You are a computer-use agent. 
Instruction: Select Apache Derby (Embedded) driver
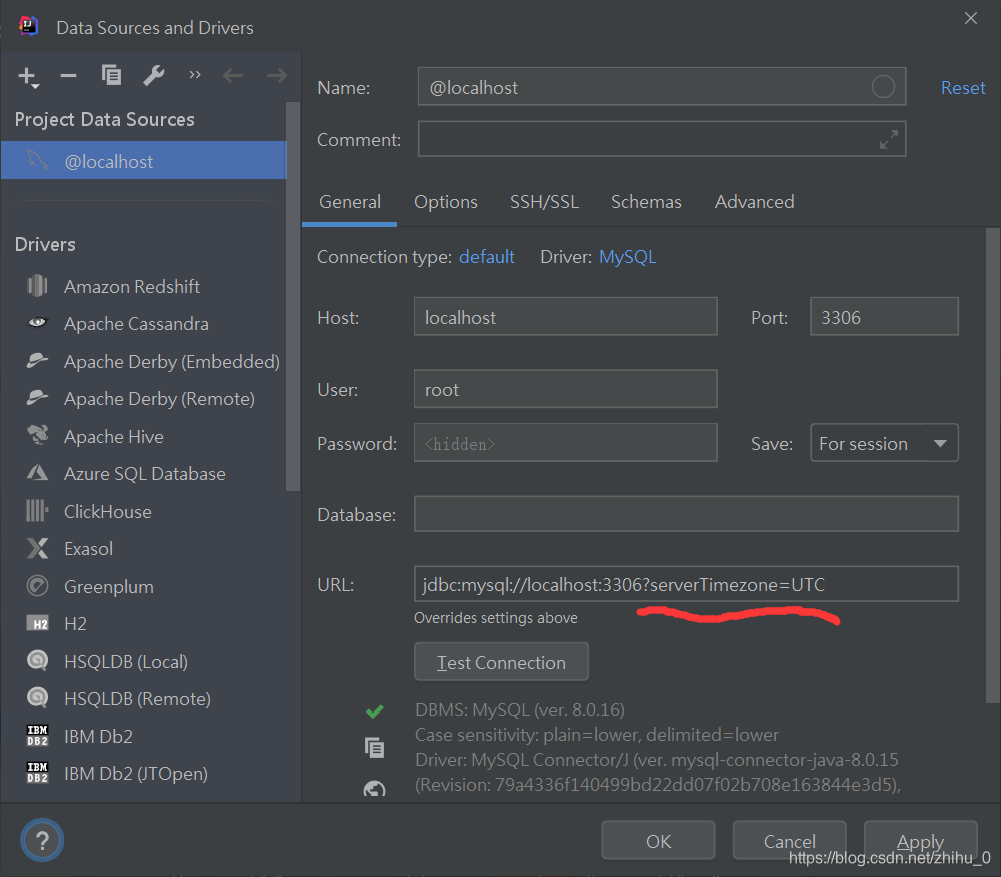[x=172, y=361]
